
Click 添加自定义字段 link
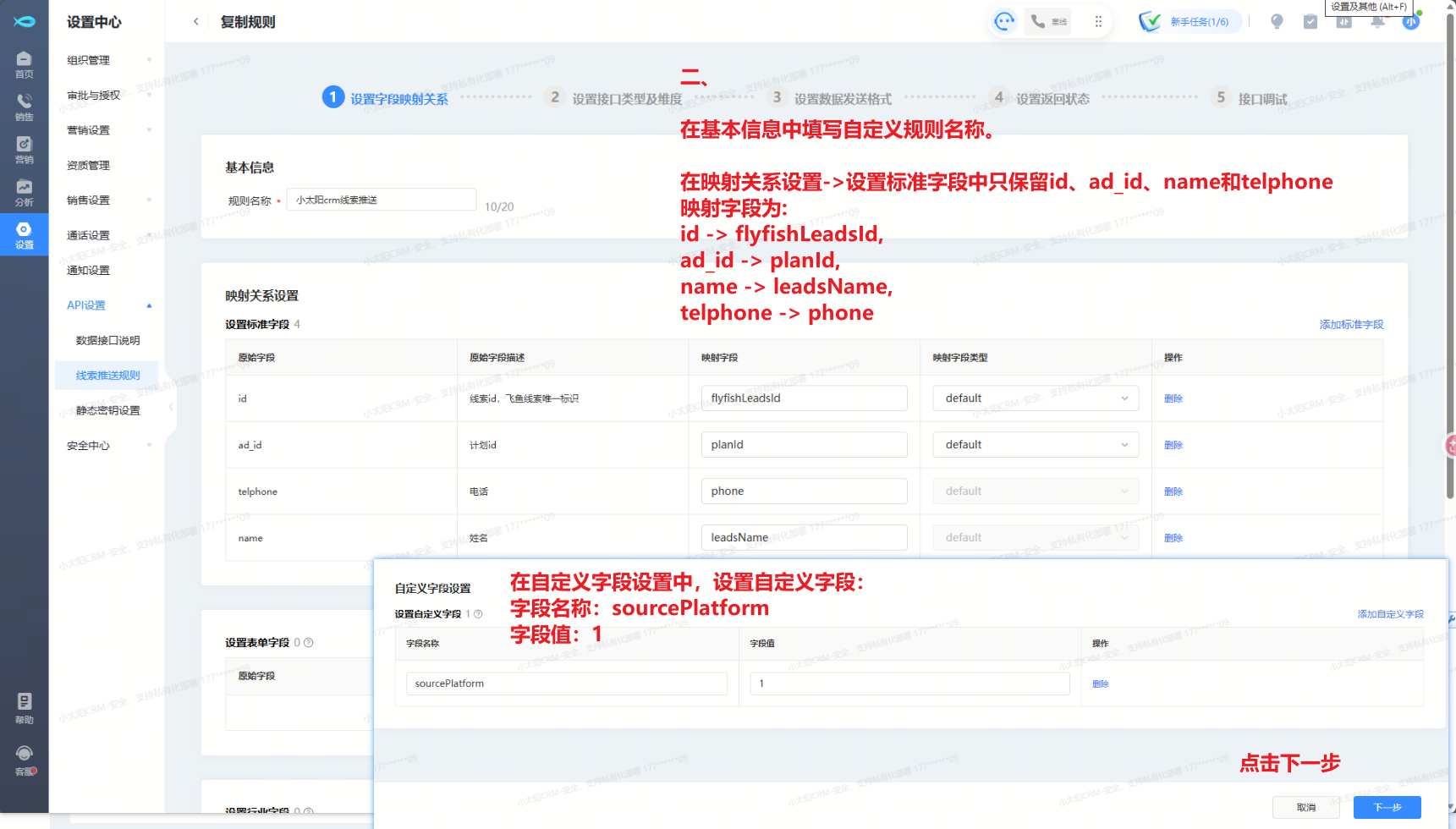click(1390, 614)
